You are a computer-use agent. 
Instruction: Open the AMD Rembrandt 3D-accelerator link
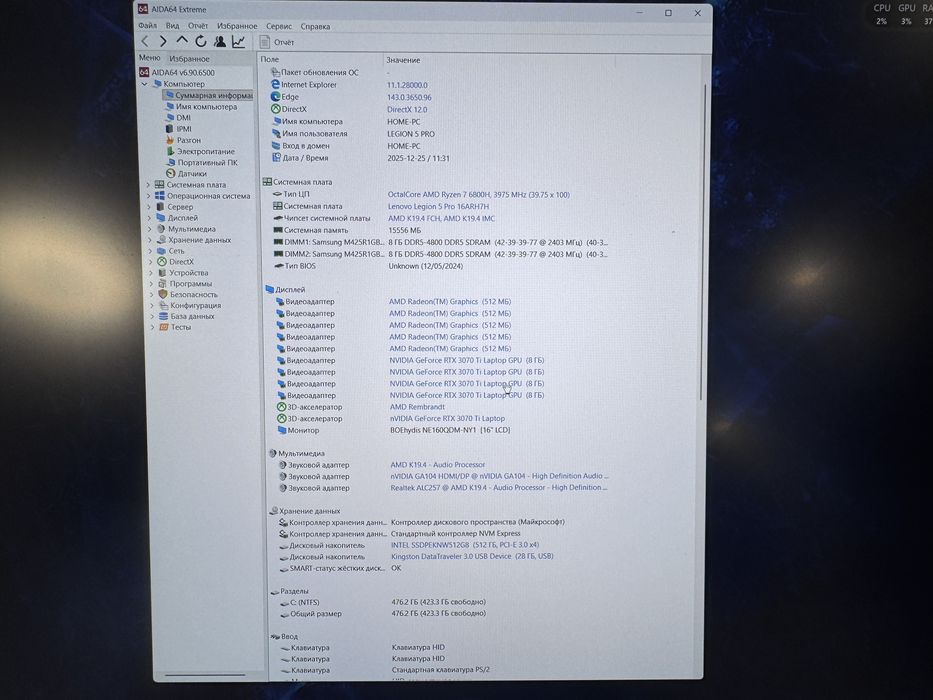[417, 407]
